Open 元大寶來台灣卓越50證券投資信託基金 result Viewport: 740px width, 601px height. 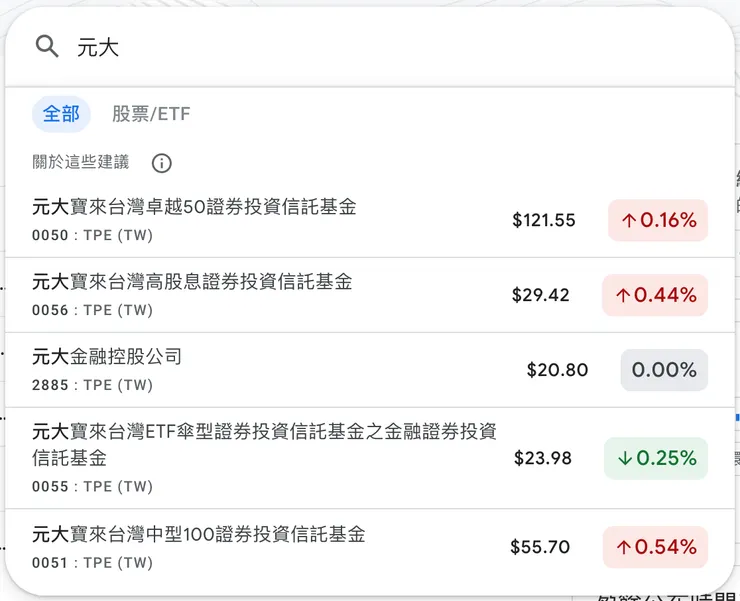(x=194, y=207)
